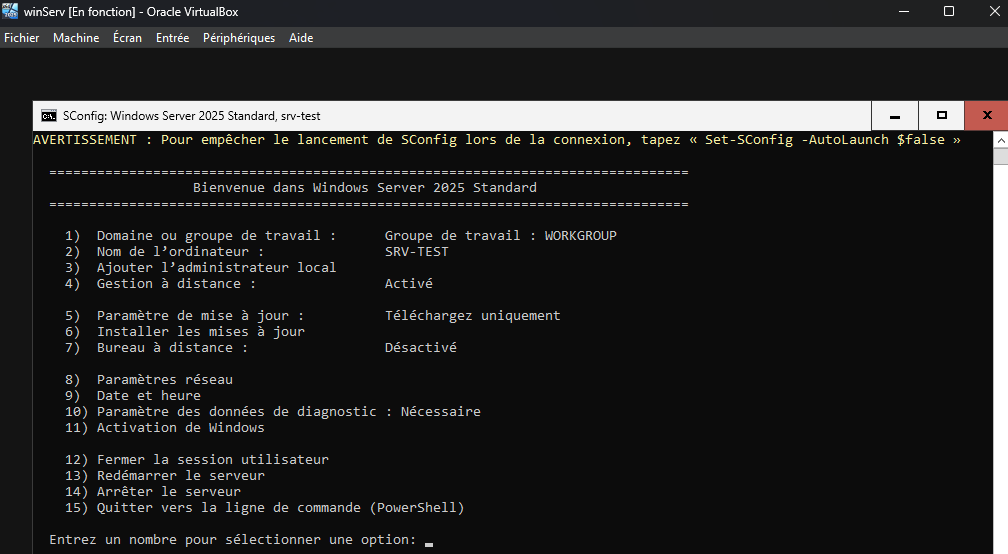The height and width of the screenshot is (554, 1008).
Task: Open the Entrée menu
Action: tap(172, 38)
